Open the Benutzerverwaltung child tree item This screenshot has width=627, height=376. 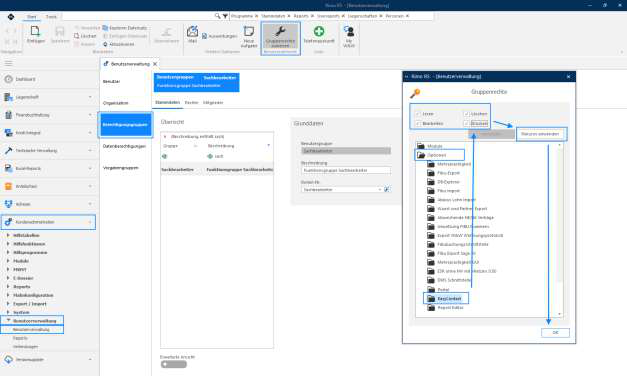(x=31, y=330)
